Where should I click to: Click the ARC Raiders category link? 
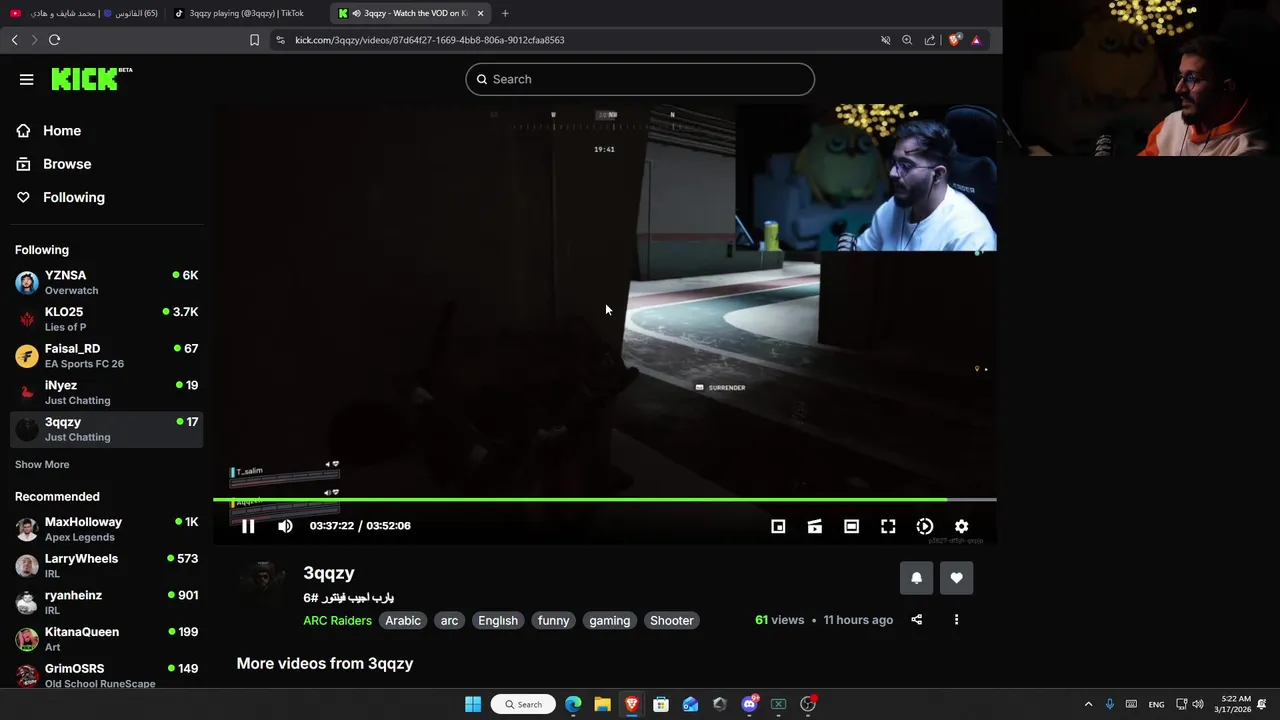click(337, 620)
